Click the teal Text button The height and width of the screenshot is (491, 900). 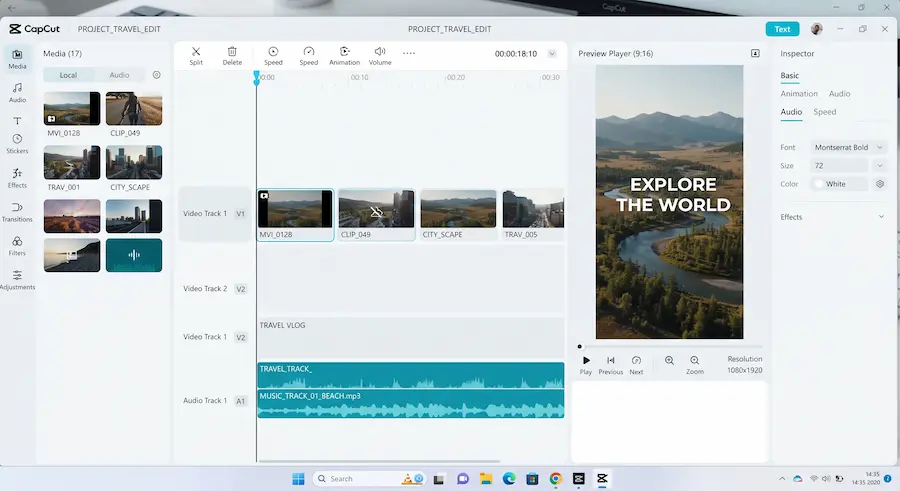(x=782, y=29)
